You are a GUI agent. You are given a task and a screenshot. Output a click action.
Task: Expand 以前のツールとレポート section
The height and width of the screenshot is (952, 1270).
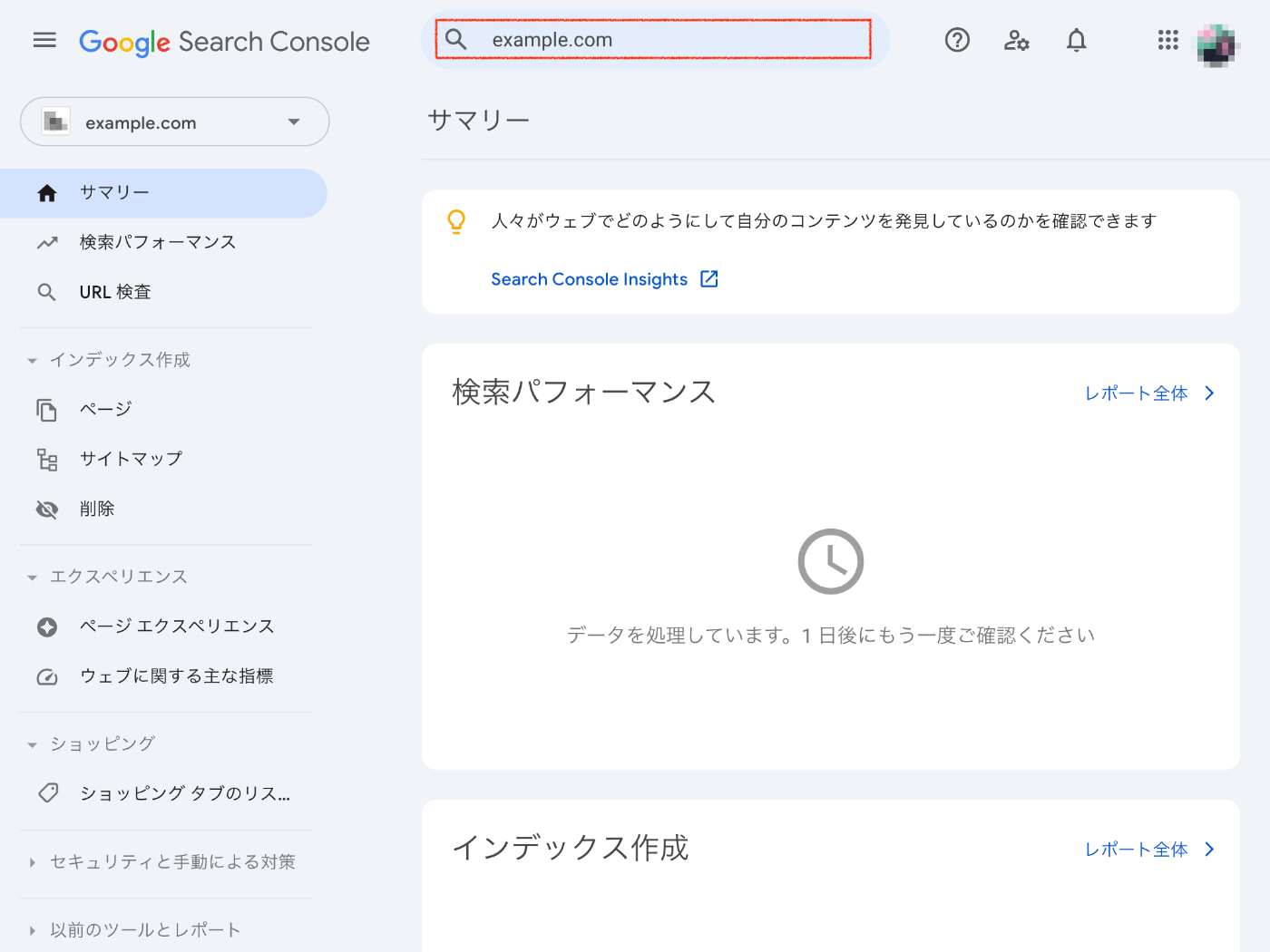pos(133,930)
